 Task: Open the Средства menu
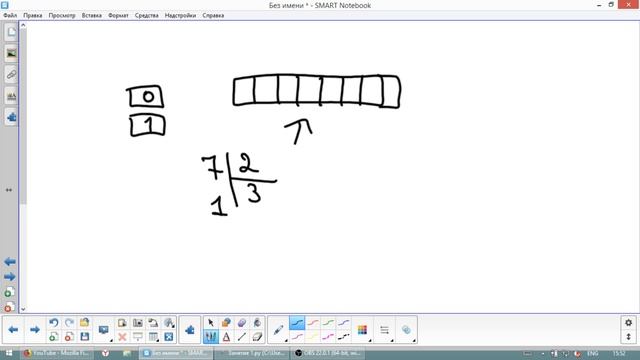click(x=147, y=16)
